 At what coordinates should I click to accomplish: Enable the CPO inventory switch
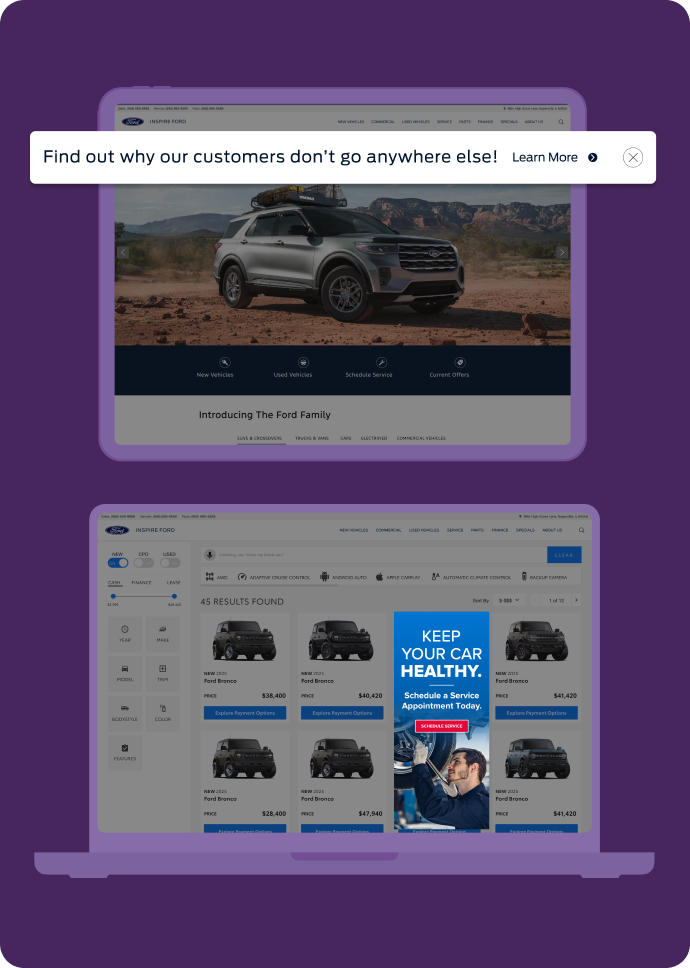[144, 563]
